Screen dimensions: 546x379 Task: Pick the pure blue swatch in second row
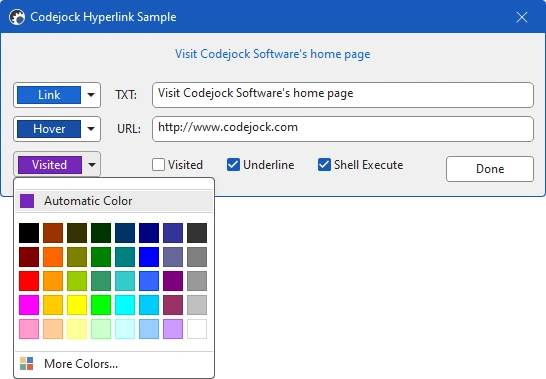pos(149,257)
